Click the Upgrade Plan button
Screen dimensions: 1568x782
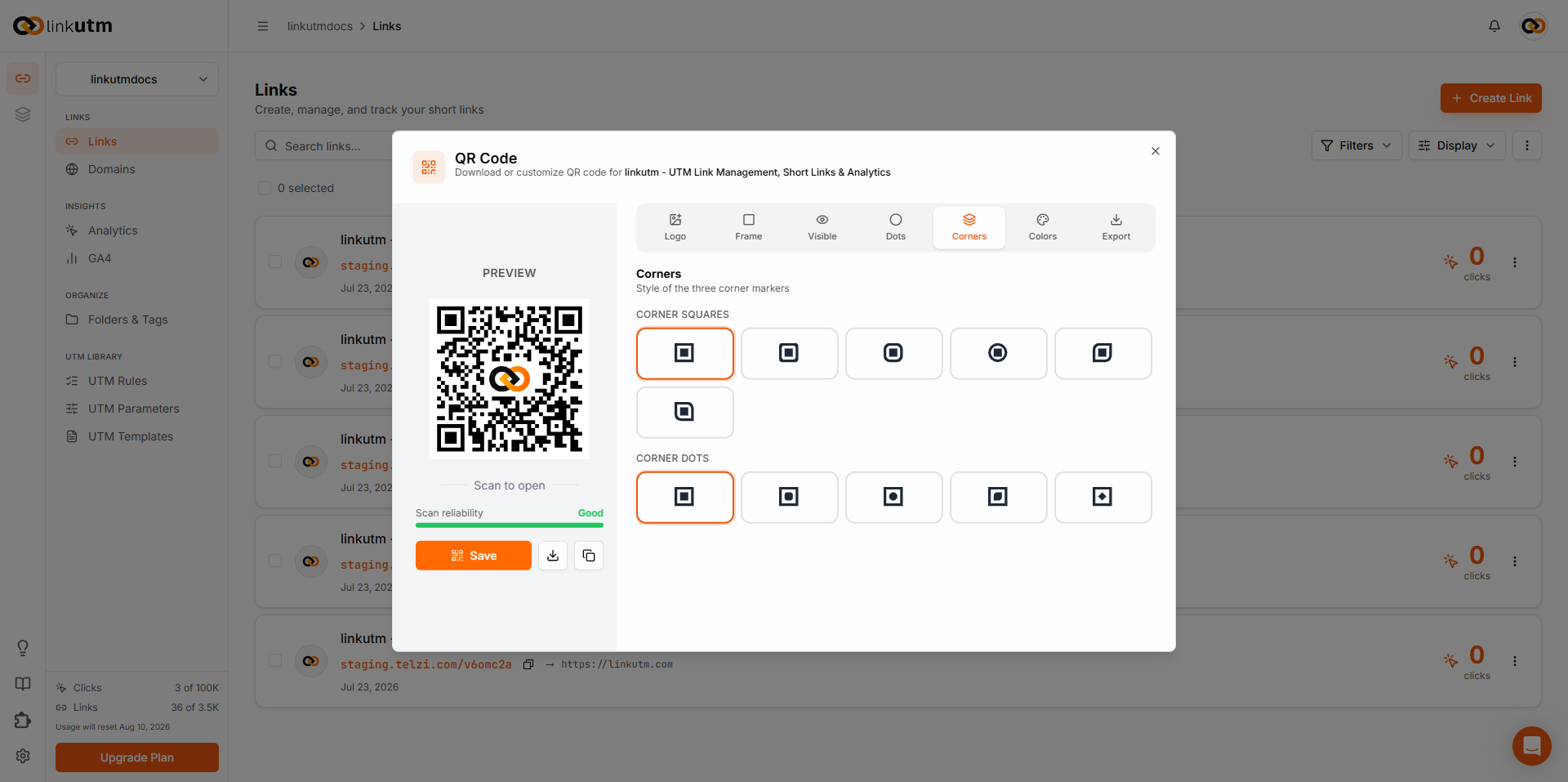137,757
